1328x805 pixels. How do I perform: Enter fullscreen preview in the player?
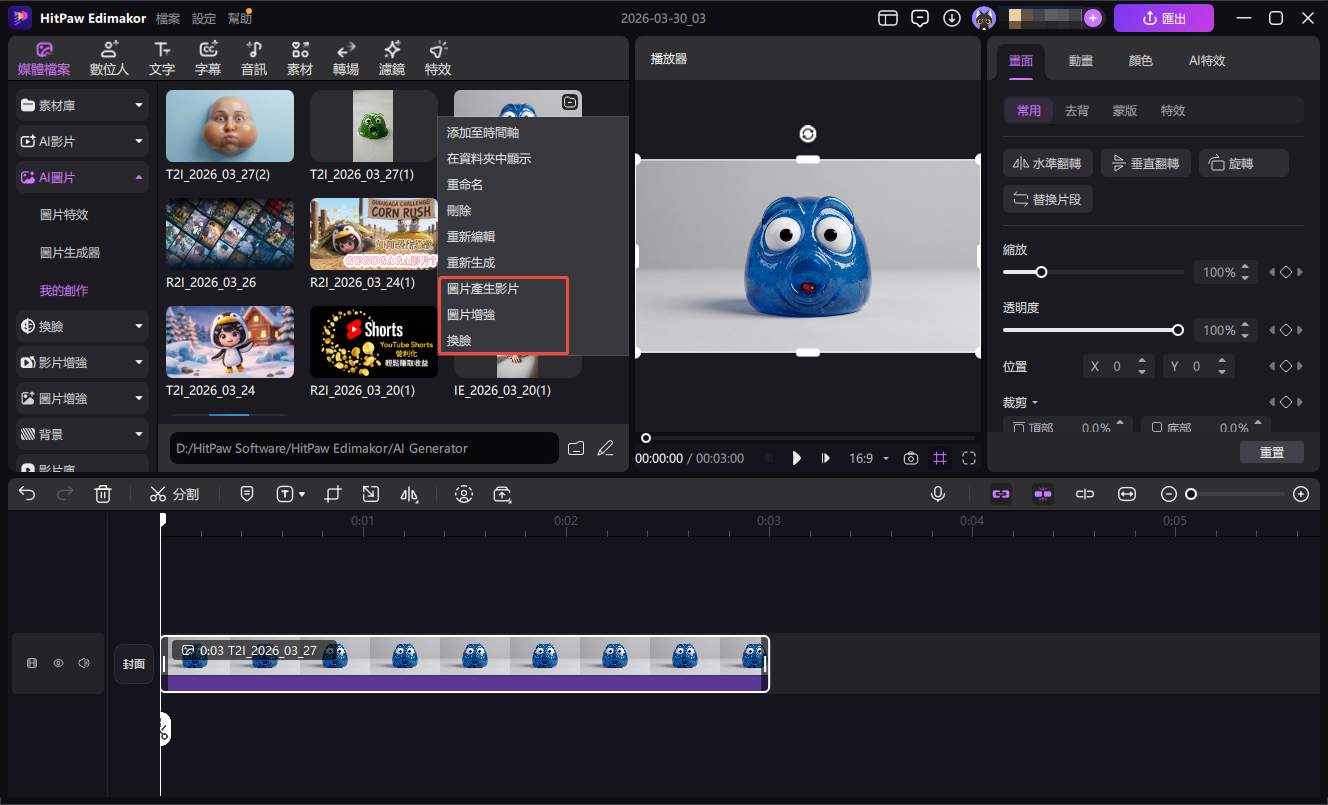(969, 458)
